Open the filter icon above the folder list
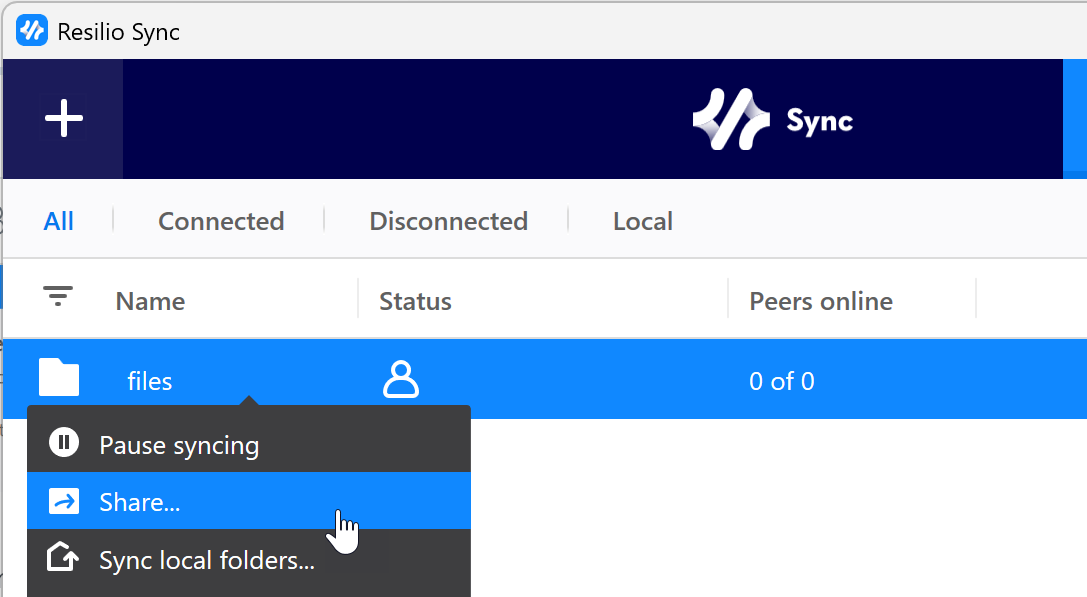1087x597 pixels. tap(57, 296)
